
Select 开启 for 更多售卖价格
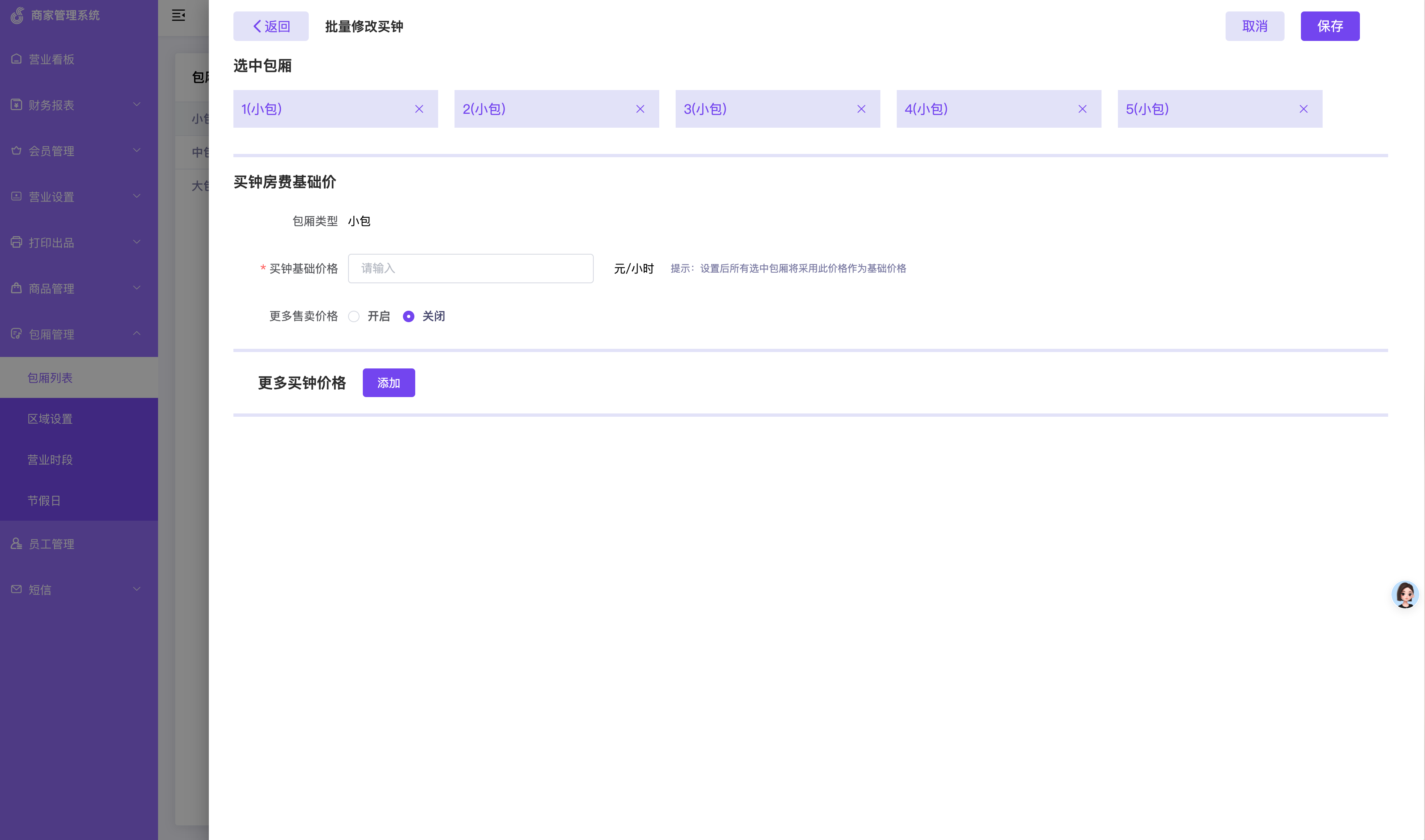[x=354, y=316]
